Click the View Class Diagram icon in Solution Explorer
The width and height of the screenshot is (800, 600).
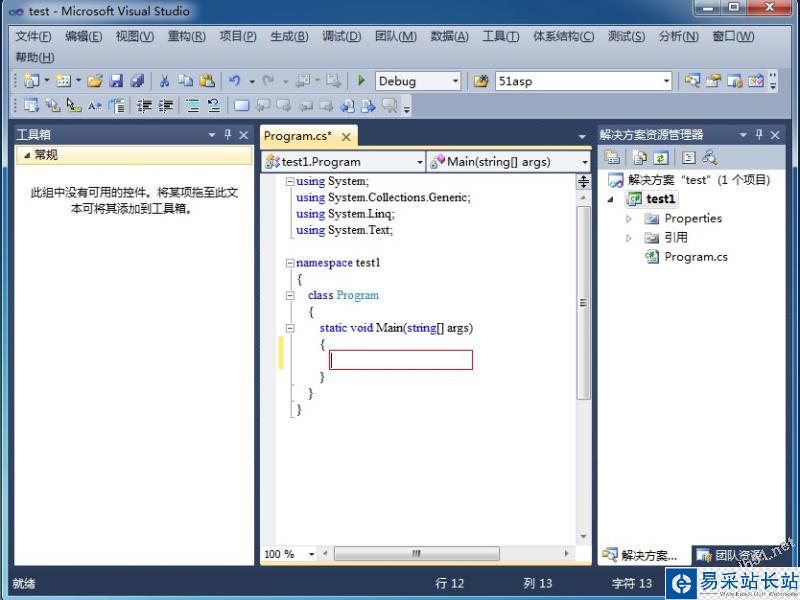[x=709, y=157]
